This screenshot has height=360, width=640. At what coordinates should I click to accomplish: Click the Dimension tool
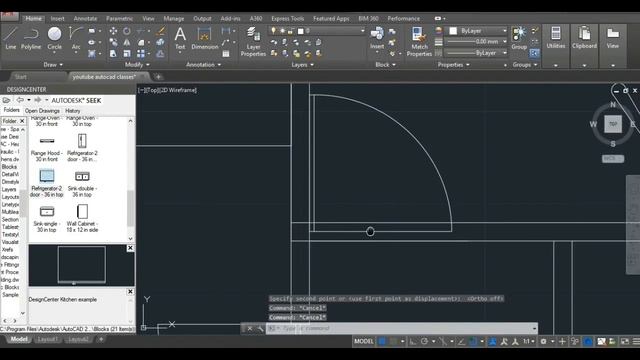coord(204,38)
